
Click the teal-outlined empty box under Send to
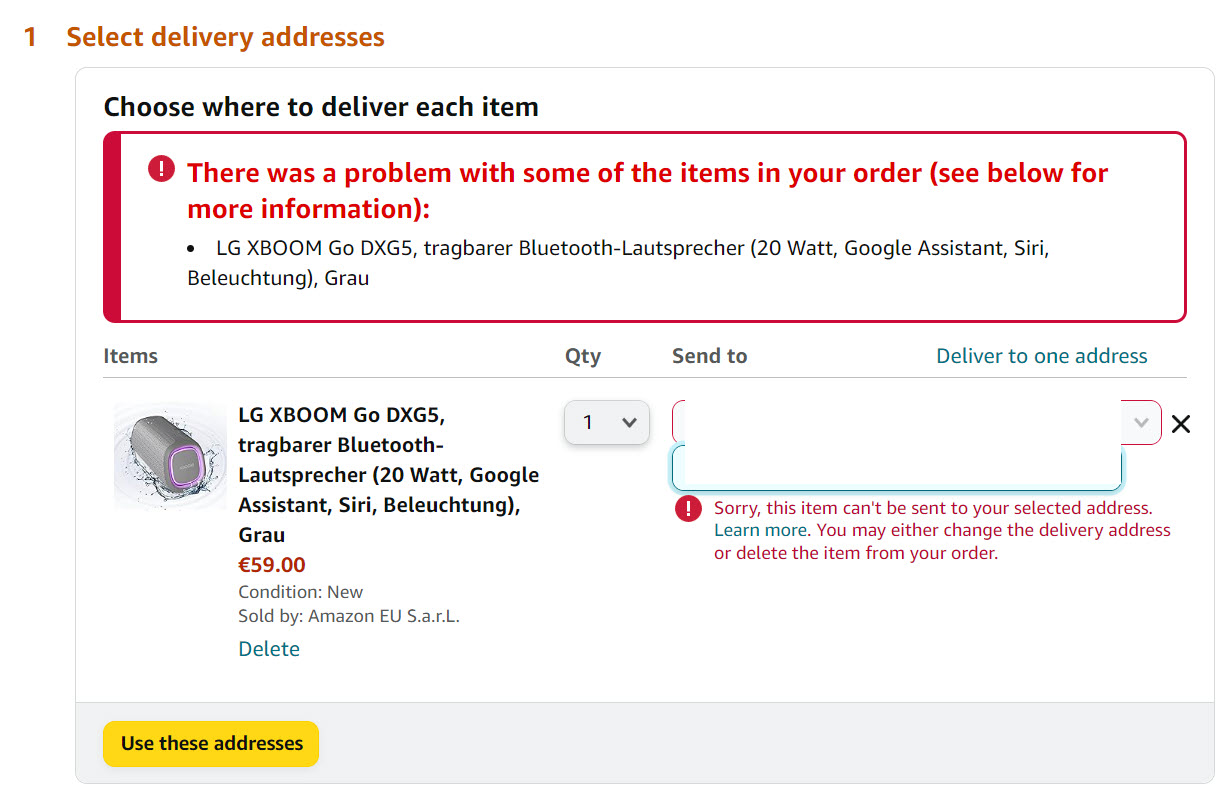(x=896, y=469)
